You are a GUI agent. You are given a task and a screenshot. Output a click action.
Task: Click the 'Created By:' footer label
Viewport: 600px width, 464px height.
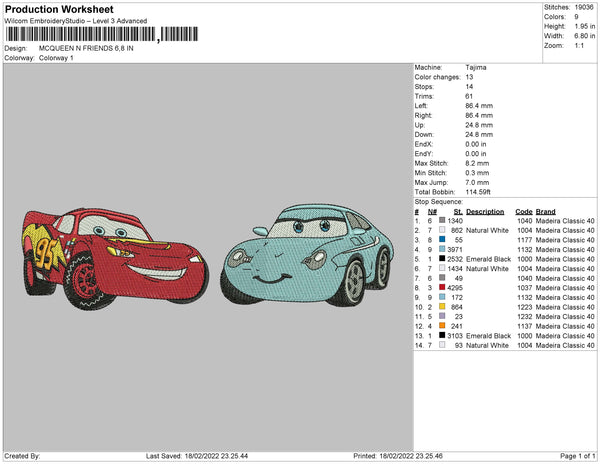click(22, 456)
